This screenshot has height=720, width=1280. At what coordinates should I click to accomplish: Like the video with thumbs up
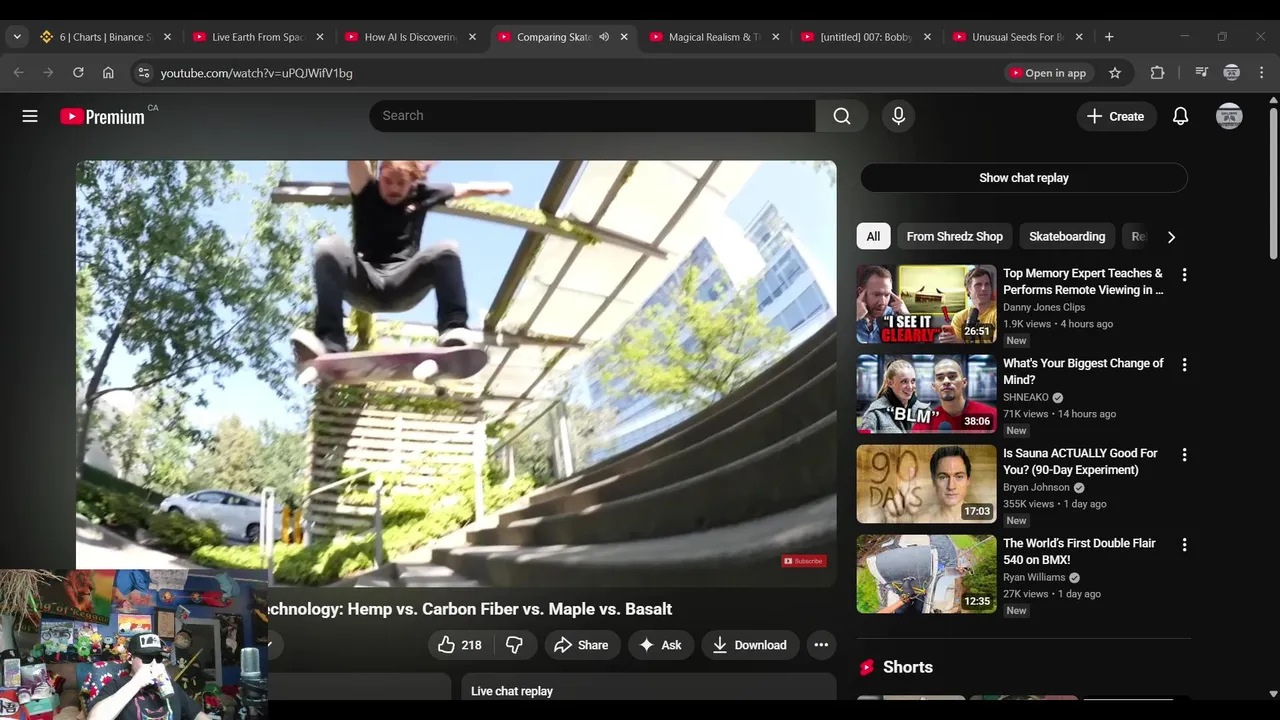tap(460, 645)
